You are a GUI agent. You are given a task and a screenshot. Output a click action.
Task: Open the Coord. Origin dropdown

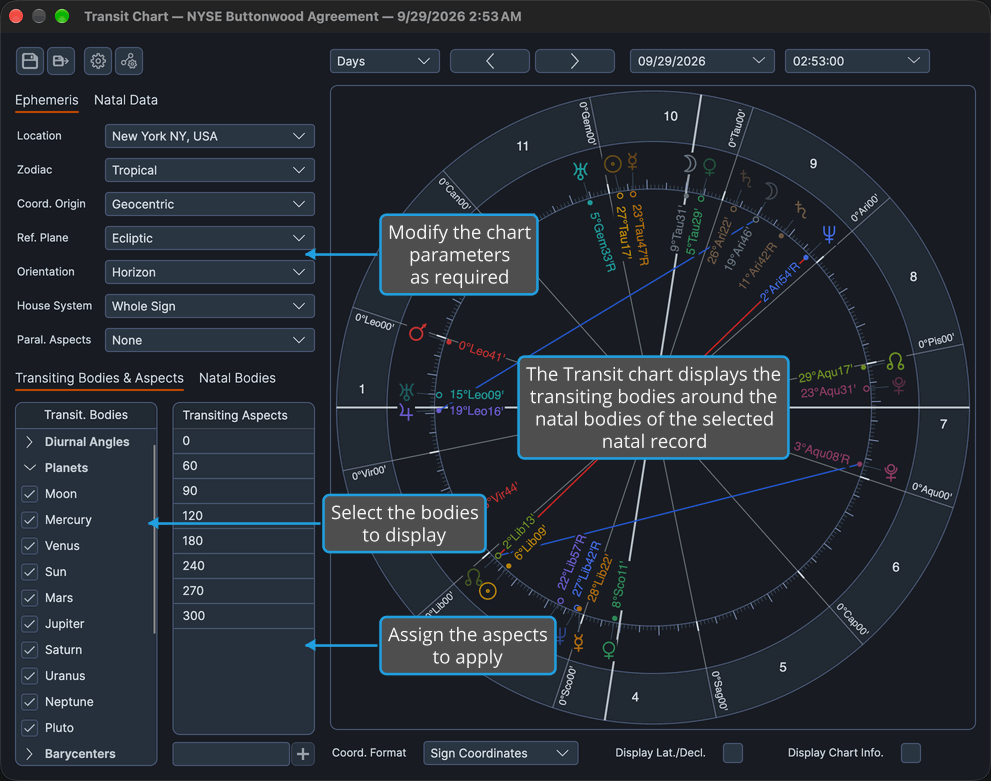210,204
